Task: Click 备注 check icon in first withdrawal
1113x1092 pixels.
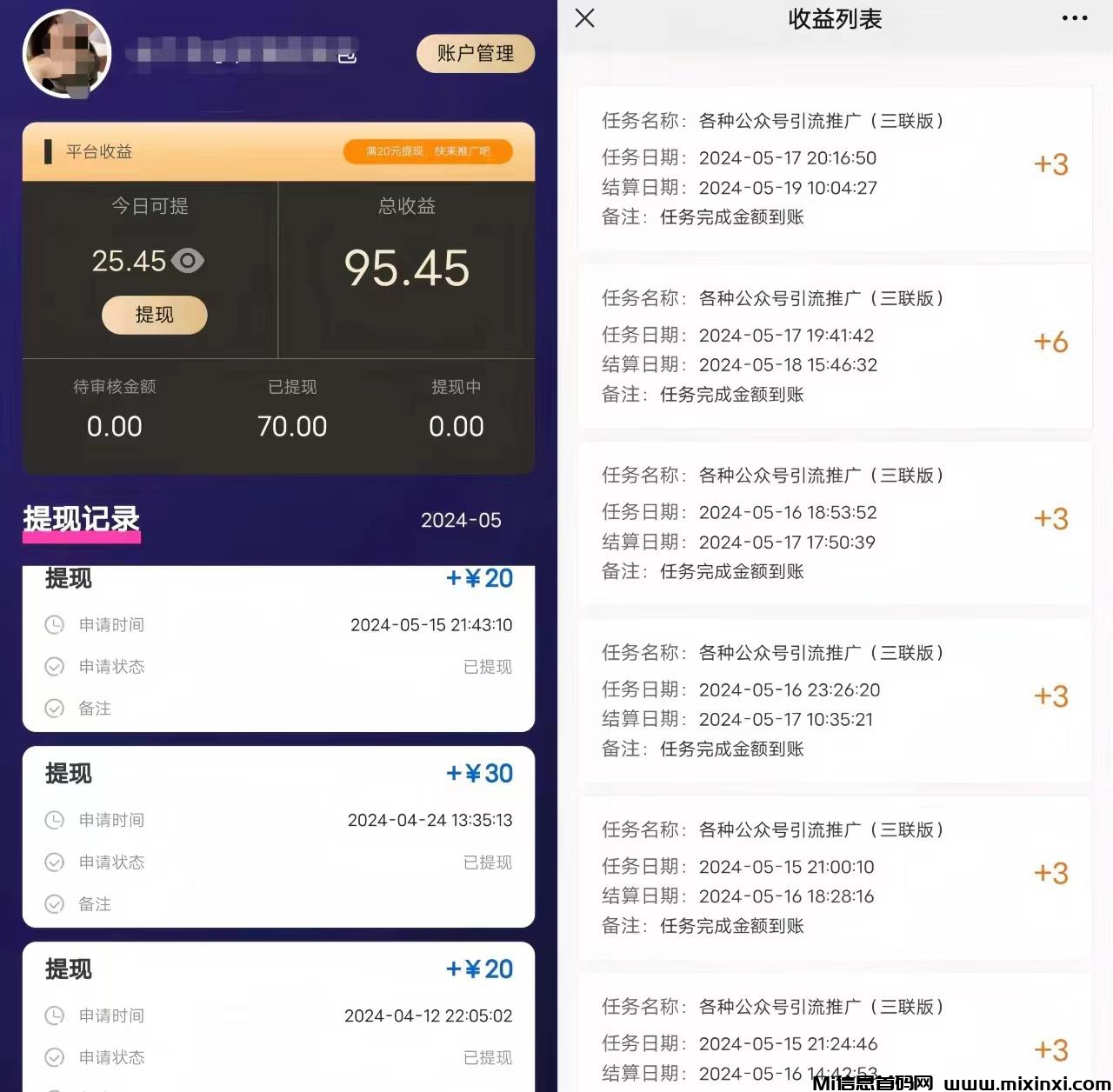Action: point(54,709)
